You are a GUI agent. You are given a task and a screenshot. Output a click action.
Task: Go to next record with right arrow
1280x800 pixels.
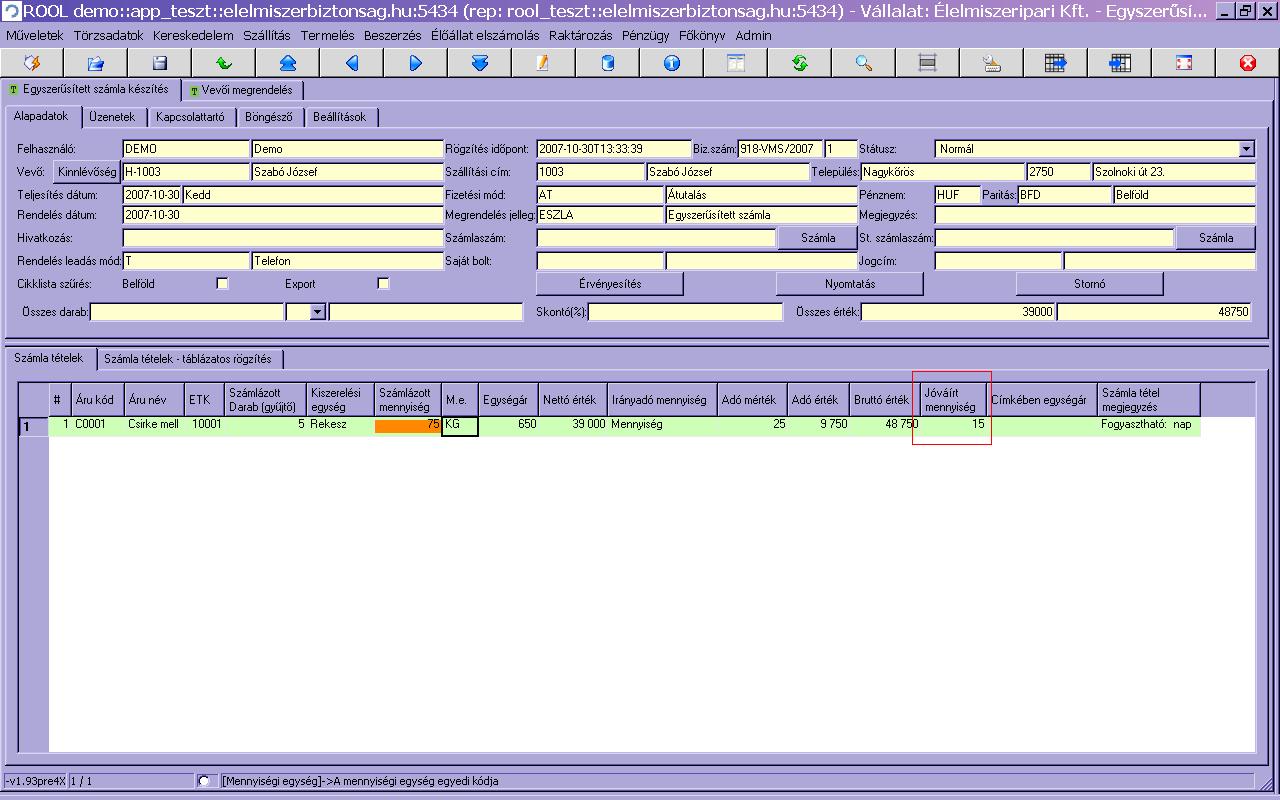coord(416,63)
